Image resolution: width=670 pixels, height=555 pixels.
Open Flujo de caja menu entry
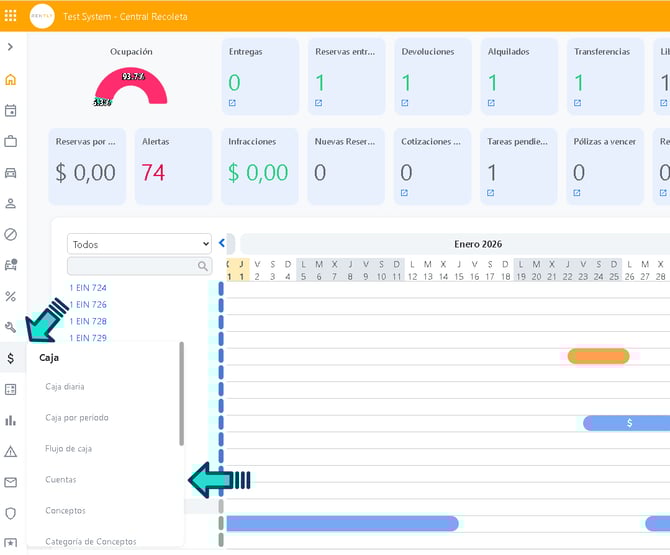pos(69,448)
